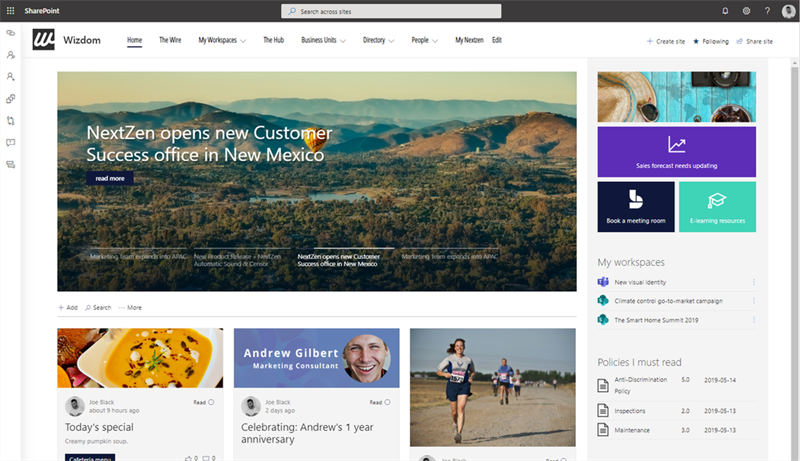This screenshot has width=800, height=461.
Task: Open notifications bell icon
Action: 725,11
